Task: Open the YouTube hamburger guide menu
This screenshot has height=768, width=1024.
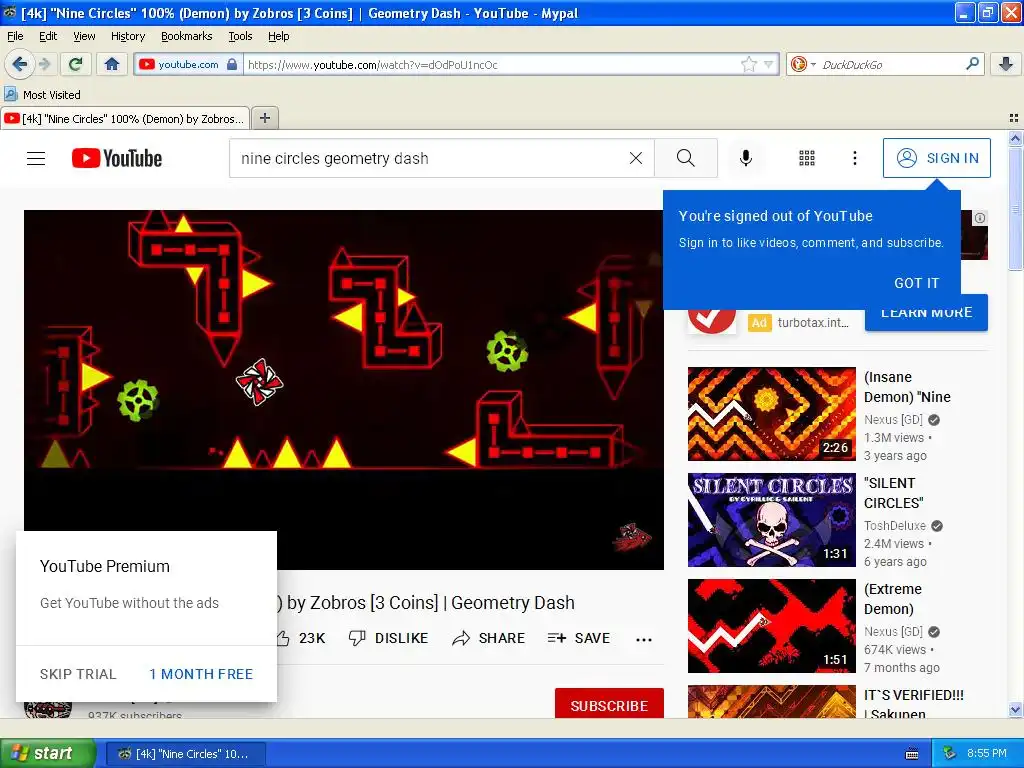Action: pos(36,158)
